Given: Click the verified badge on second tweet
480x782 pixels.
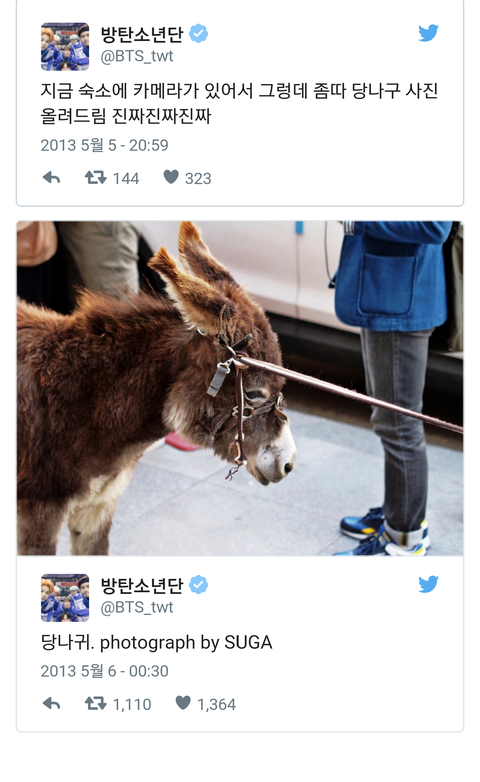Looking at the screenshot, I should [199, 585].
